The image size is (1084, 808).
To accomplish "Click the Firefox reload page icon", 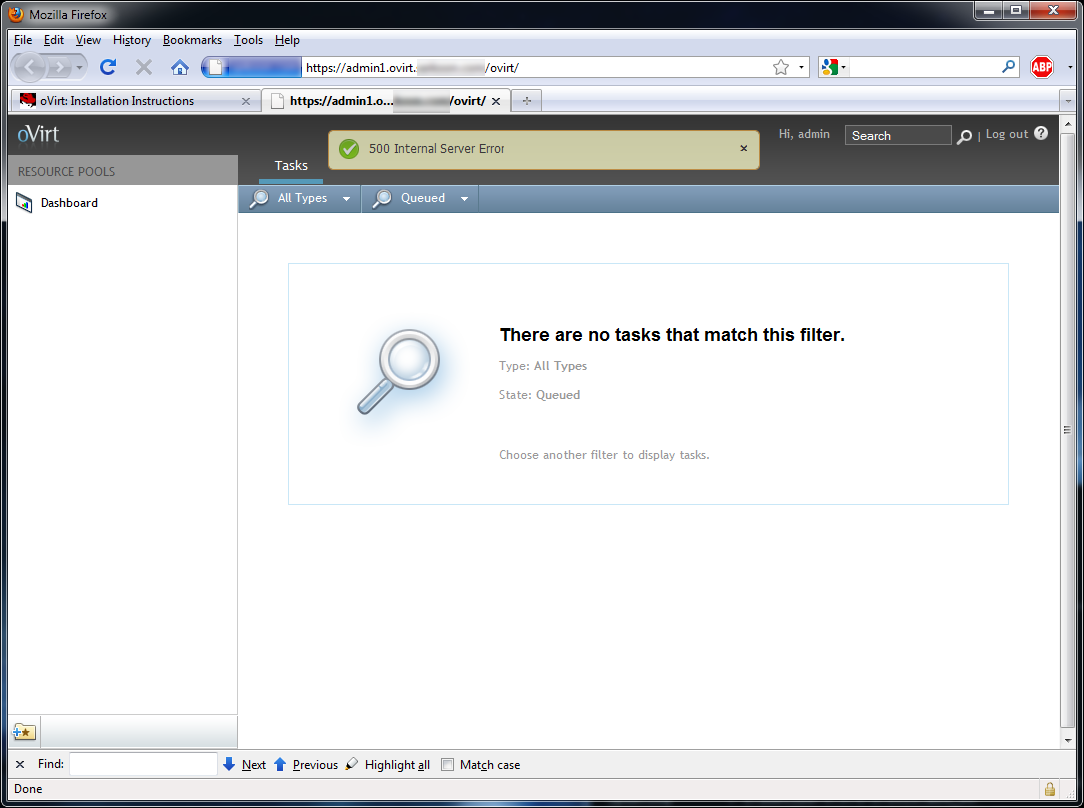I will 108,67.
